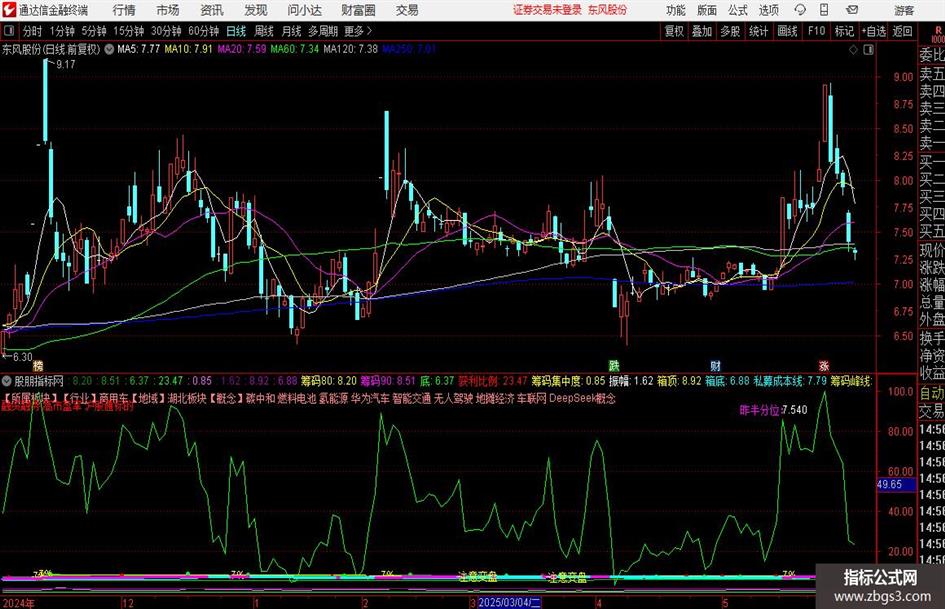The width and height of the screenshot is (945, 609).
Task: Click the 多股 toolbar button
Action: click(730, 31)
